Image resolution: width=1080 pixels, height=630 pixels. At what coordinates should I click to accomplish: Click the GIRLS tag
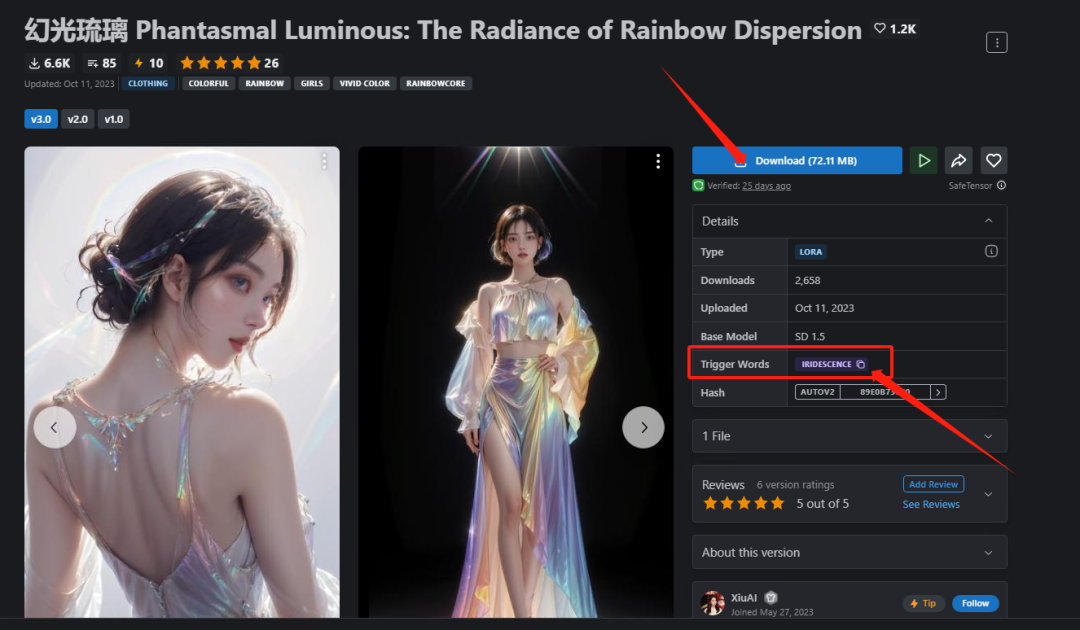click(311, 83)
